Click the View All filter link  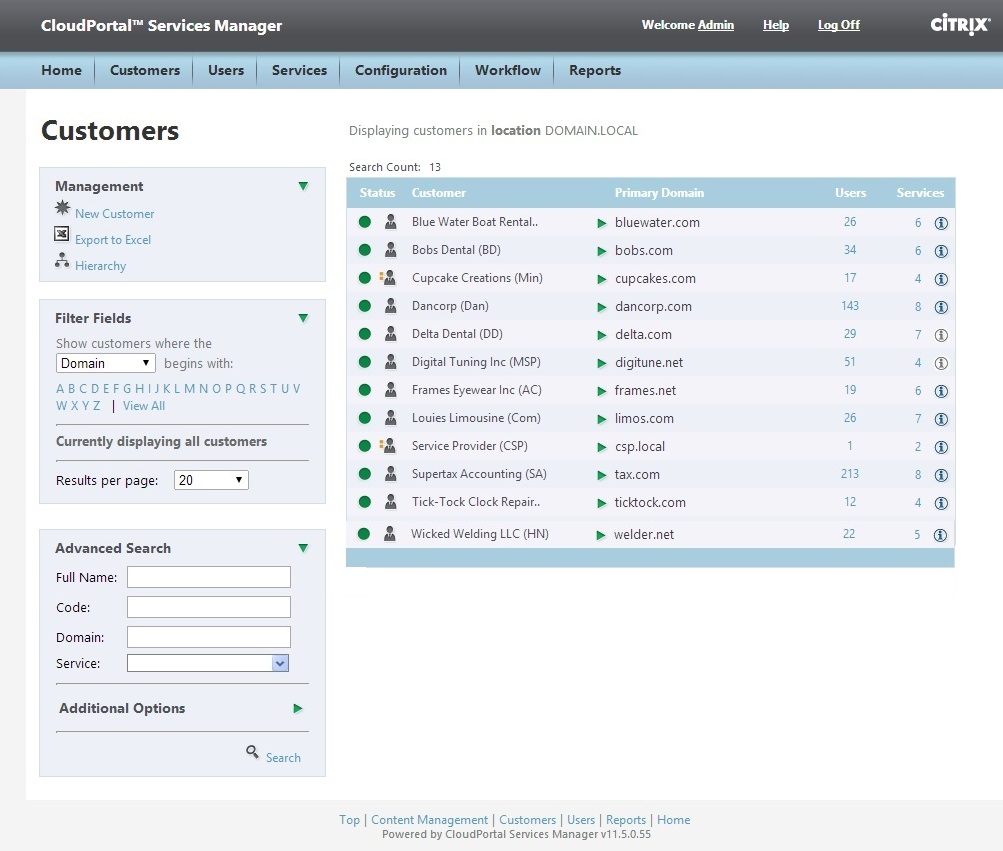[144, 406]
